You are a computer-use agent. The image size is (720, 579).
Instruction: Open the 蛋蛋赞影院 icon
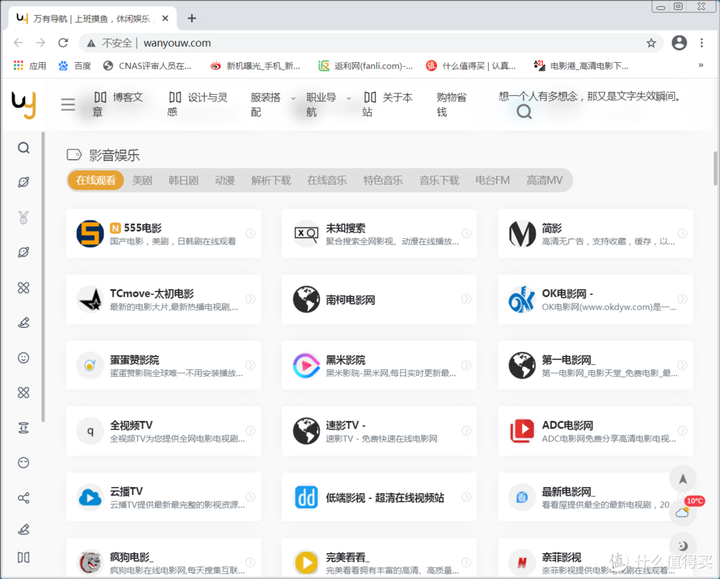click(90, 365)
